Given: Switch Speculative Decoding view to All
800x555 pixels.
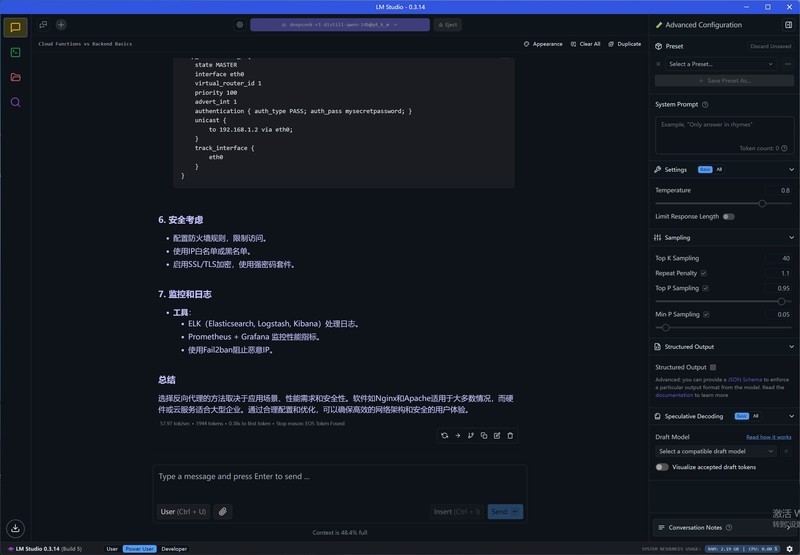Looking at the screenshot, I should tap(756, 416).
